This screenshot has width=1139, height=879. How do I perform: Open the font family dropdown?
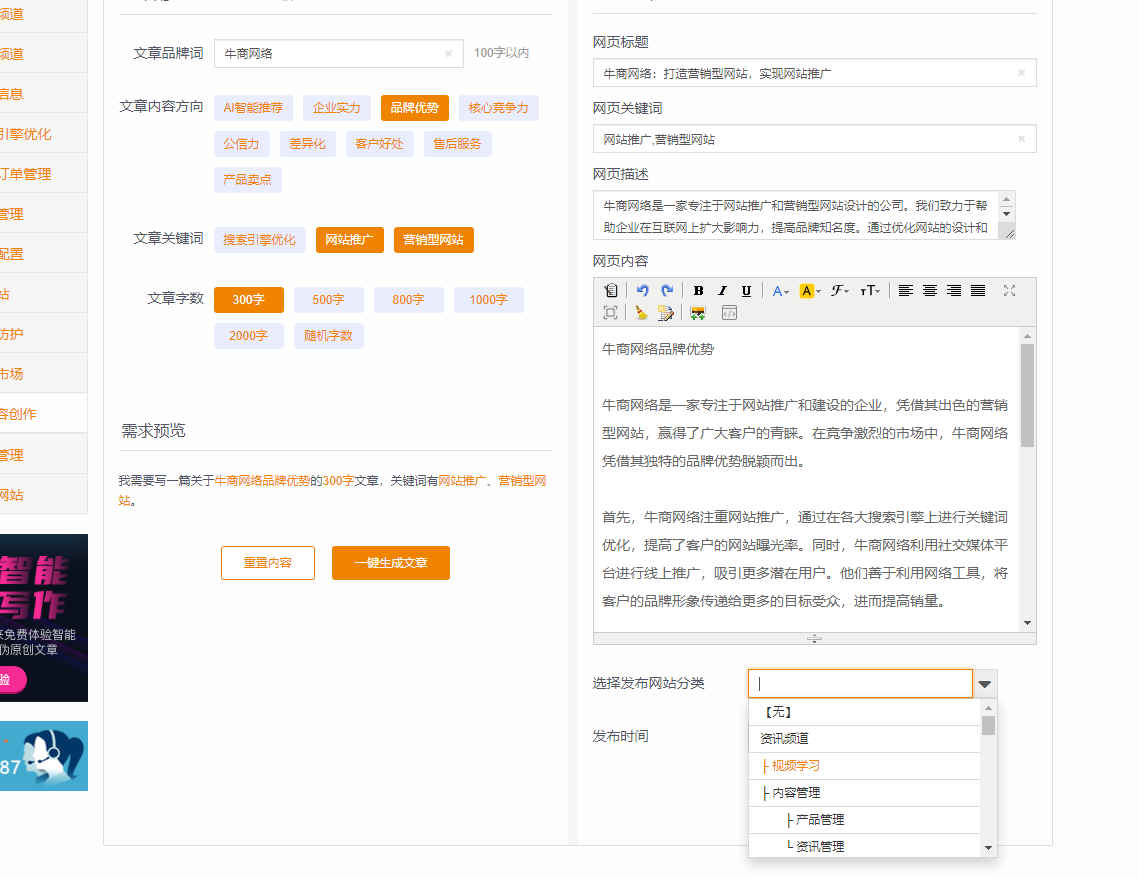click(840, 291)
